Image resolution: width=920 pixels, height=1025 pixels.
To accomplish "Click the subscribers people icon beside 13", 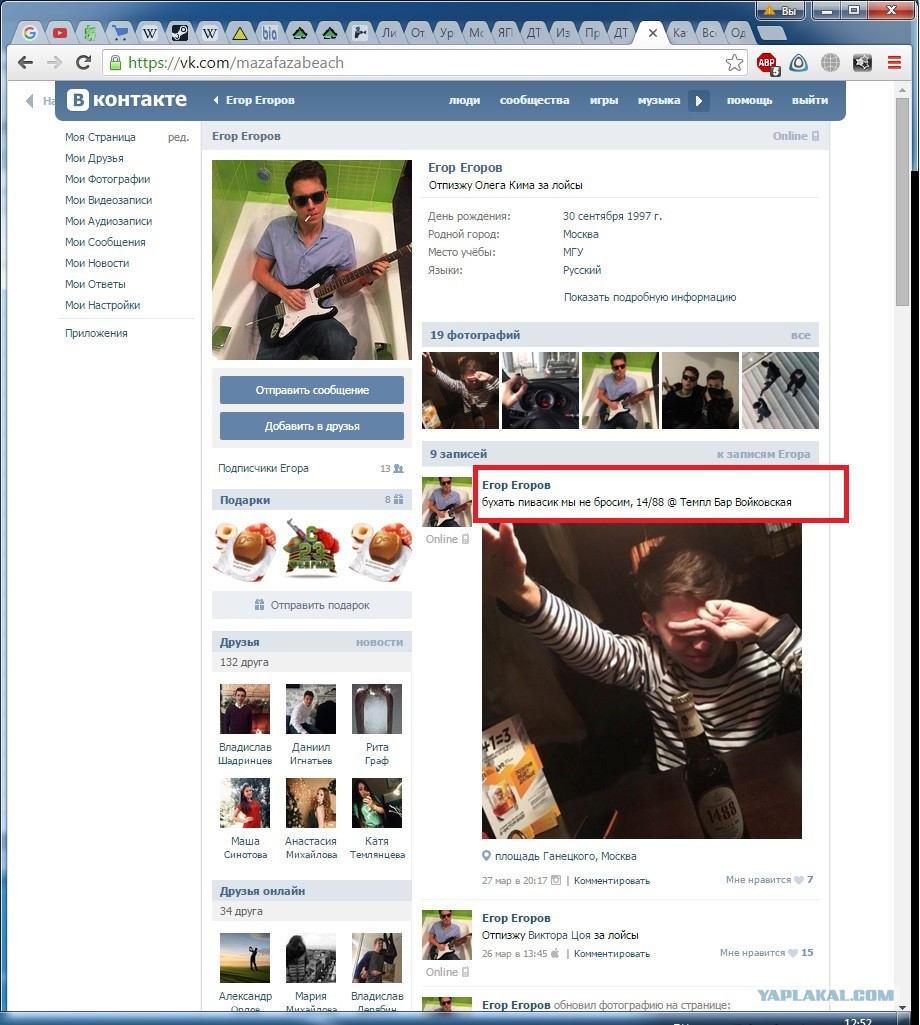I will point(398,469).
